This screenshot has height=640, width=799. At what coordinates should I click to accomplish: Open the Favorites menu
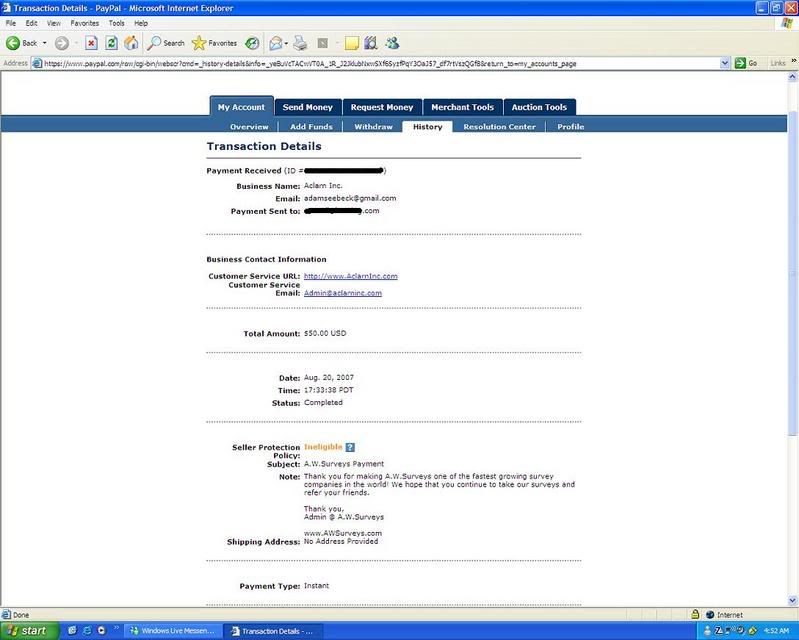(x=85, y=23)
